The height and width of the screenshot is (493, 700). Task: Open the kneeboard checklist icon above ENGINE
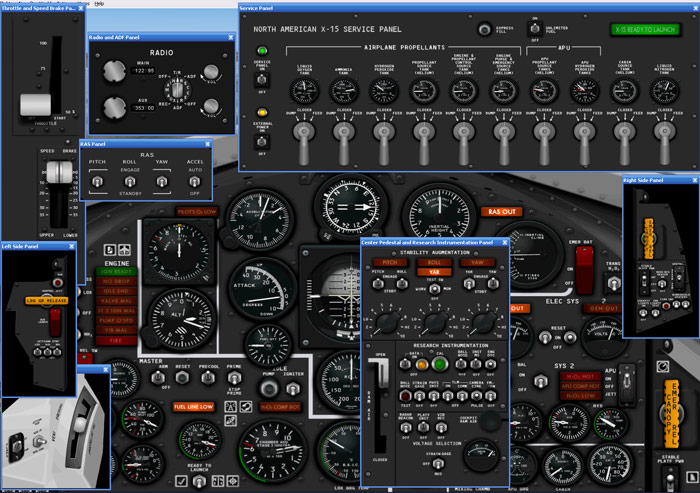[110, 250]
